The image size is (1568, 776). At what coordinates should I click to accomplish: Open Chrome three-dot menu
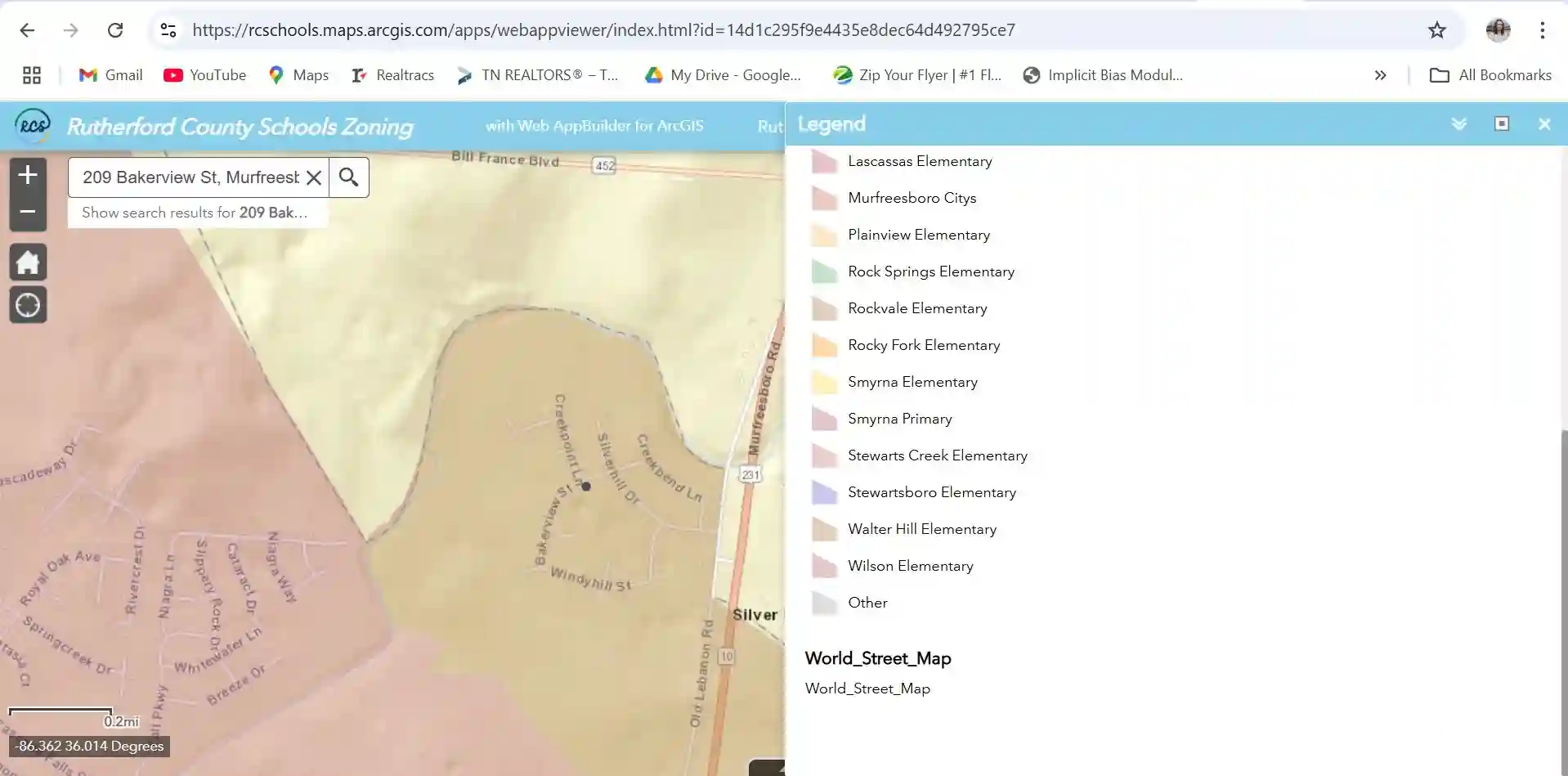[x=1543, y=30]
